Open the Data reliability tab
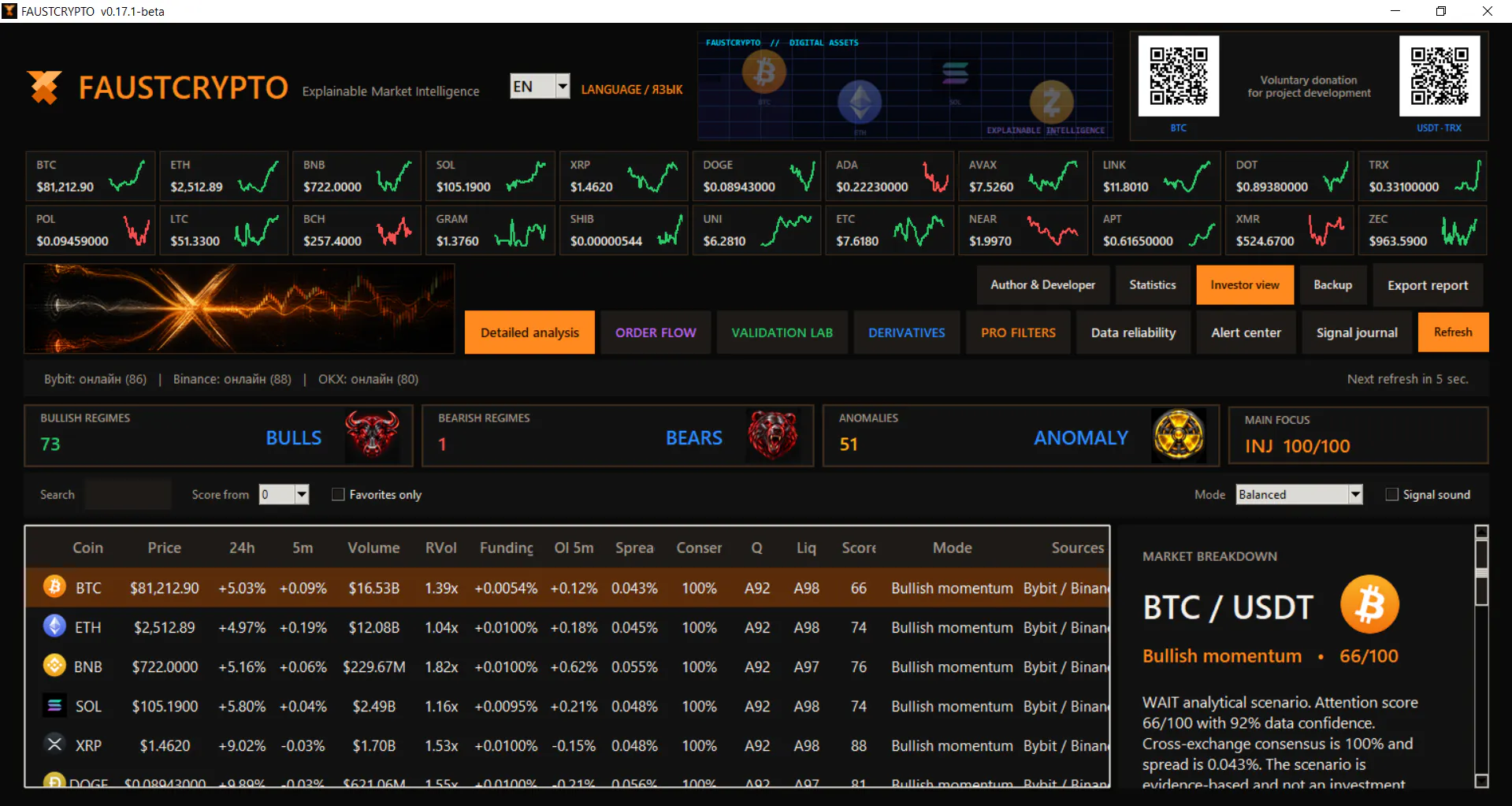Screen dimensions: 1512x806 (x=1133, y=332)
